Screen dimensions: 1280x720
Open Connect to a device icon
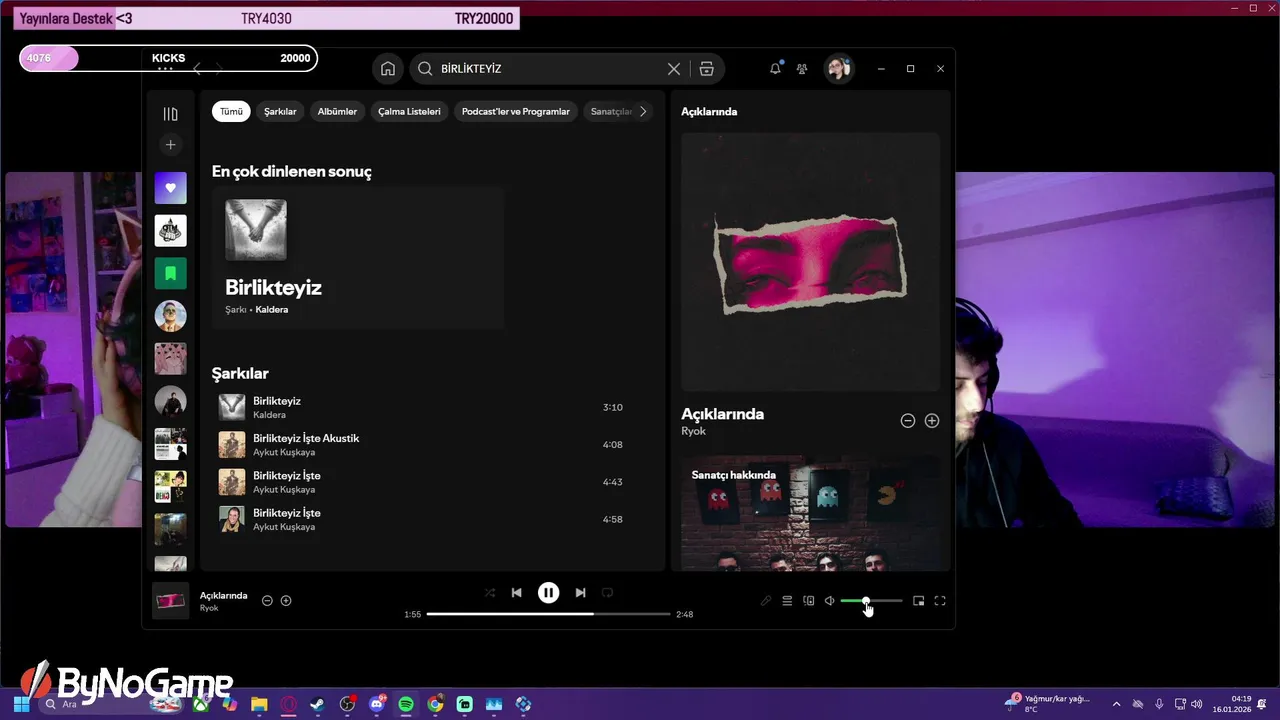click(809, 601)
